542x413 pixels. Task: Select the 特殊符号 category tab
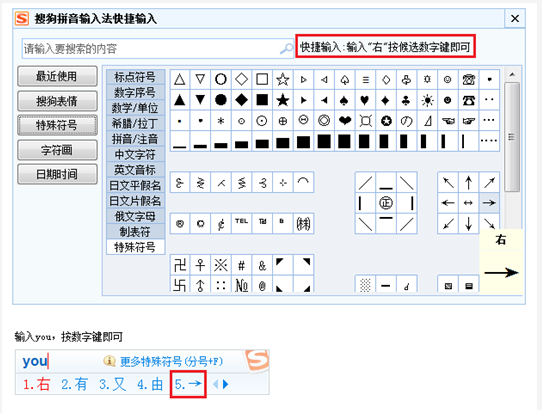pyautogui.click(x=135, y=247)
